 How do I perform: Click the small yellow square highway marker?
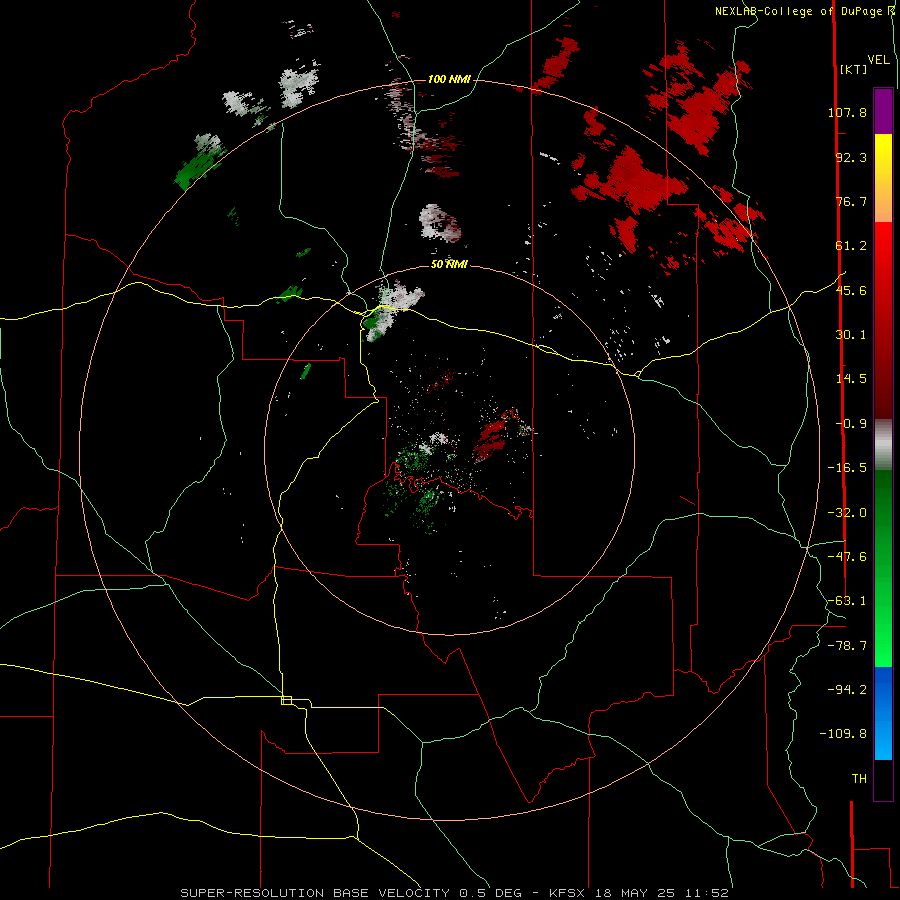[x=286, y=700]
